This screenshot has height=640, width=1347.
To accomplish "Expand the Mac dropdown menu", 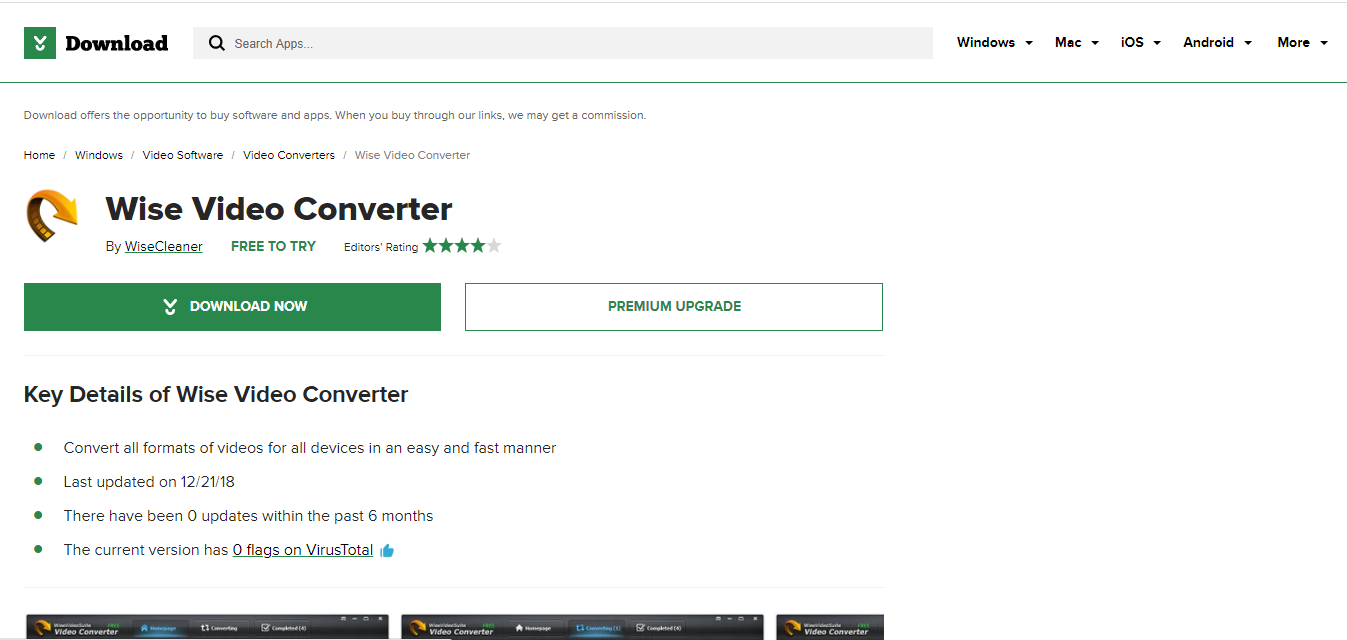I will (x=1077, y=42).
